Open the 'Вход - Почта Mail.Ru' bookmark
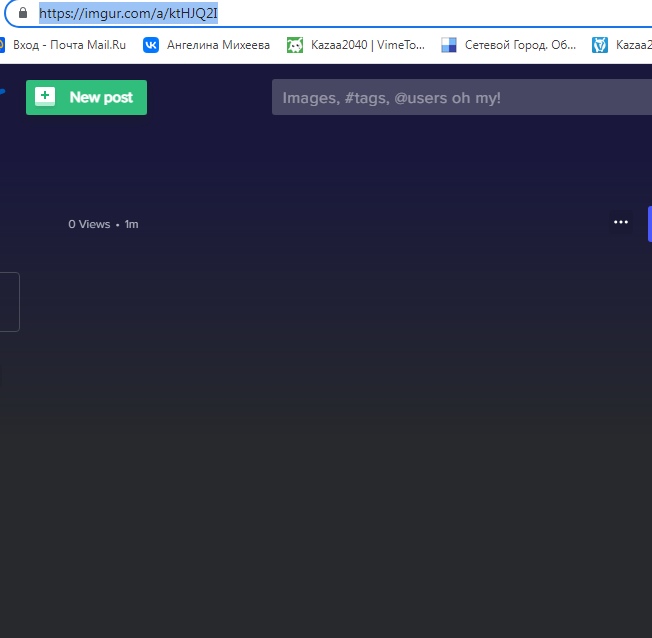652x638 pixels. click(69, 44)
